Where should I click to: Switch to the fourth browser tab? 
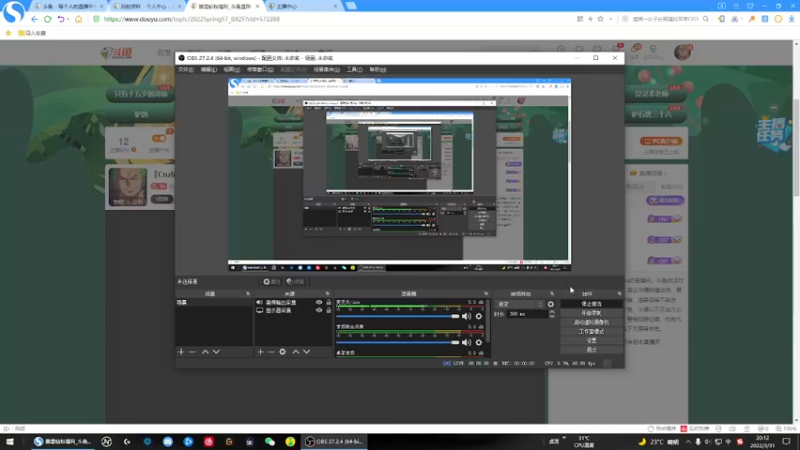coord(303,6)
